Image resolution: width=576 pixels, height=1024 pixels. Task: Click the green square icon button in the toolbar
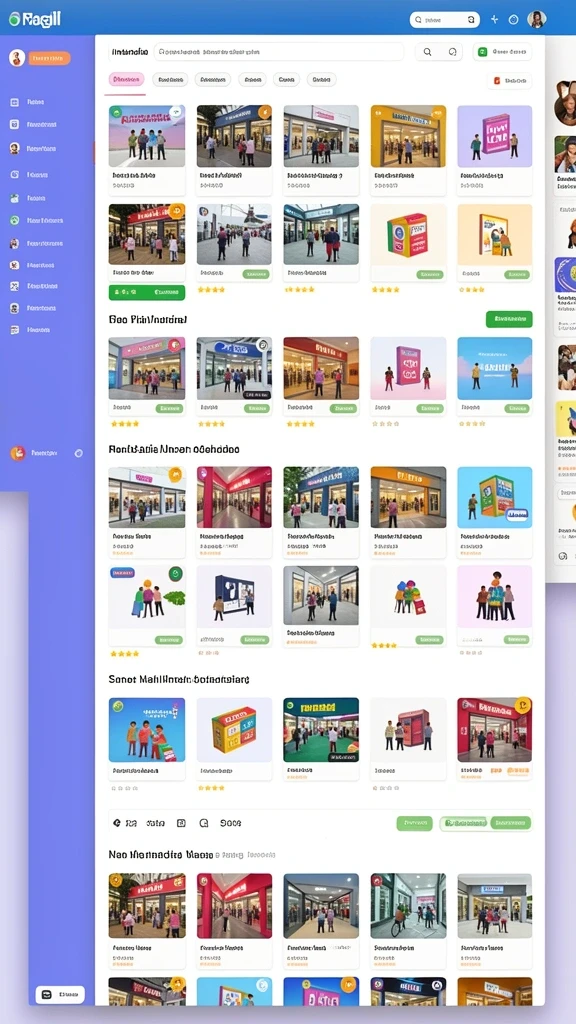[483, 52]
